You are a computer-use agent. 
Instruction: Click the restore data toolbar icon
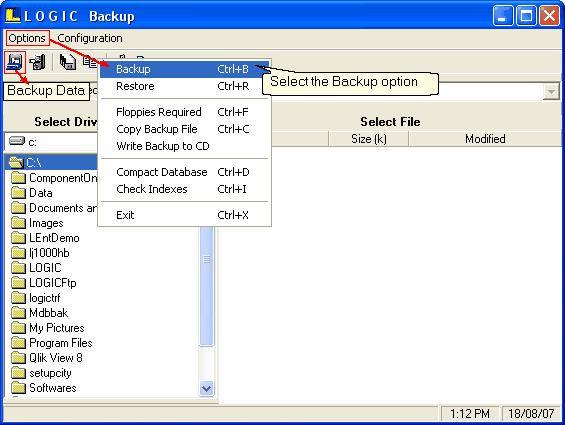pyautogui.click(x=38, y=62)
